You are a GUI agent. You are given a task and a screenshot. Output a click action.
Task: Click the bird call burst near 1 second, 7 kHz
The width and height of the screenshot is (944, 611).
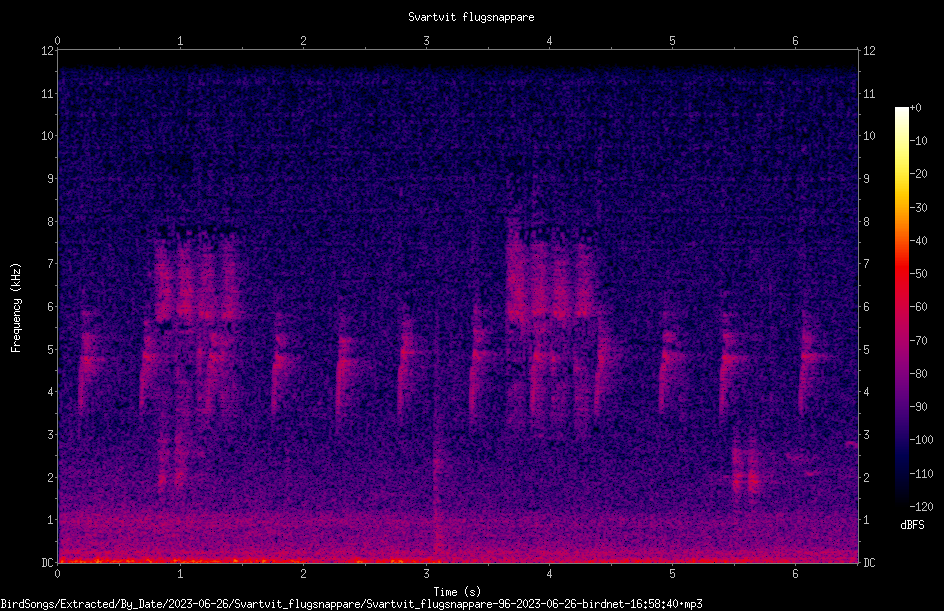pos(196,277)
